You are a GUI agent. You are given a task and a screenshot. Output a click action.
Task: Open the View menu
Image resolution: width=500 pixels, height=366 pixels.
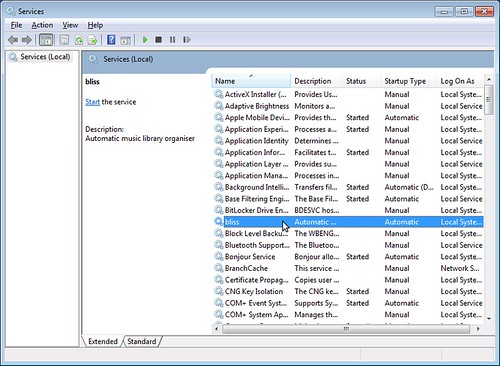70,25
